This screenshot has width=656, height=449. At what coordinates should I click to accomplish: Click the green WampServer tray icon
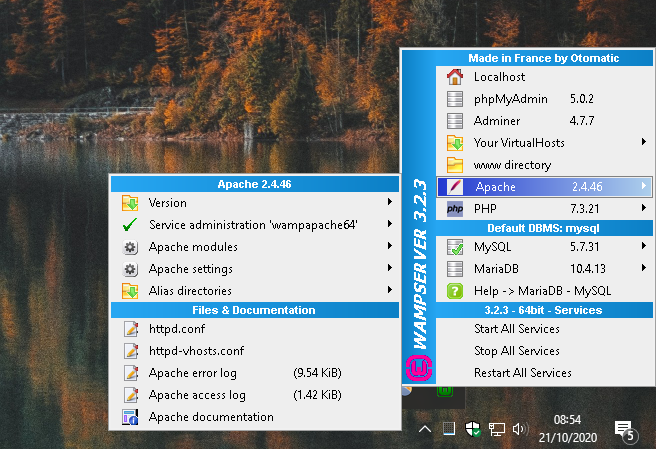click(x=445, y=391)
